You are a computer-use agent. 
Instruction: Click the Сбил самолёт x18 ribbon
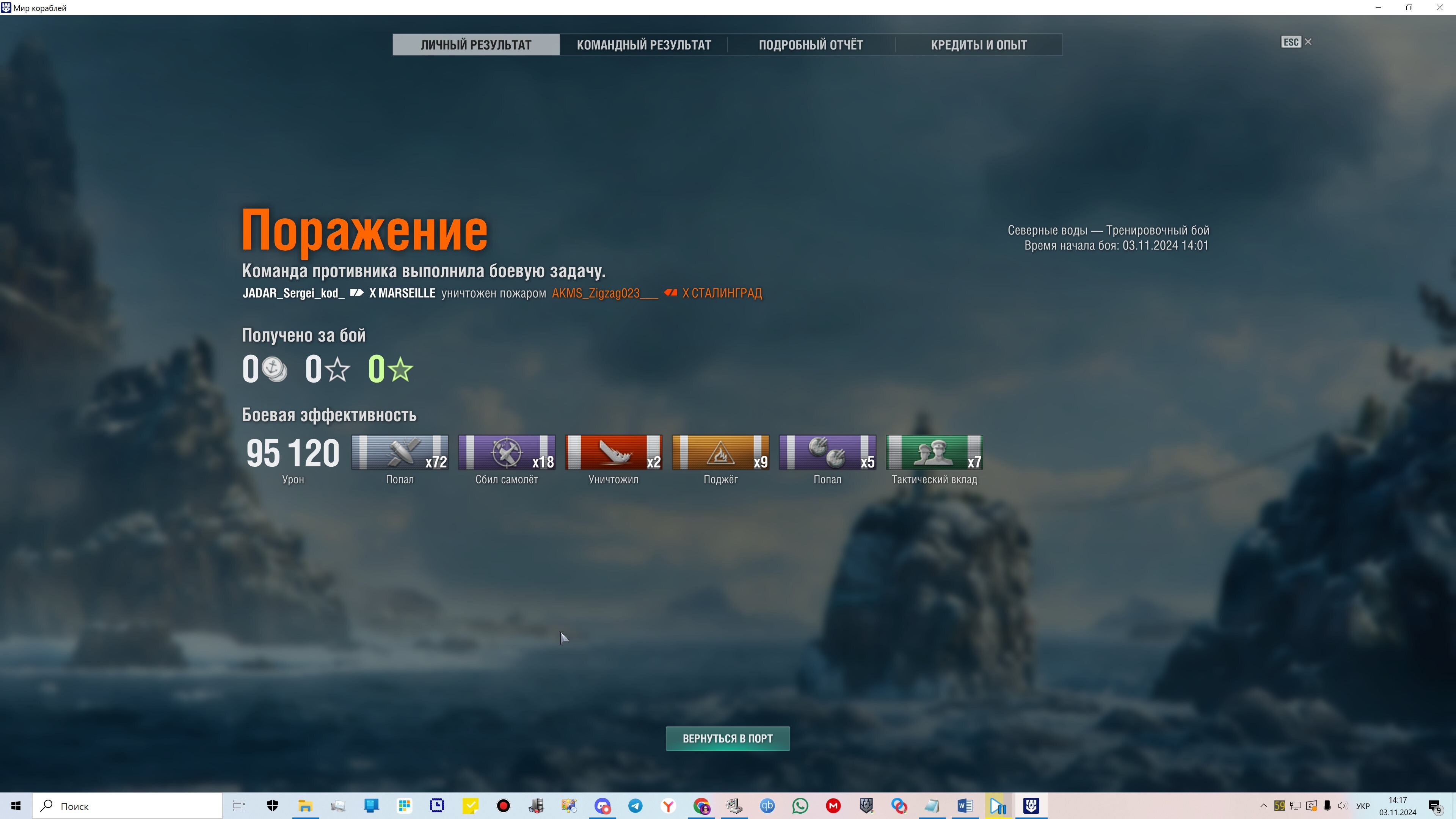pyautogui.click(x=507, y=452)
